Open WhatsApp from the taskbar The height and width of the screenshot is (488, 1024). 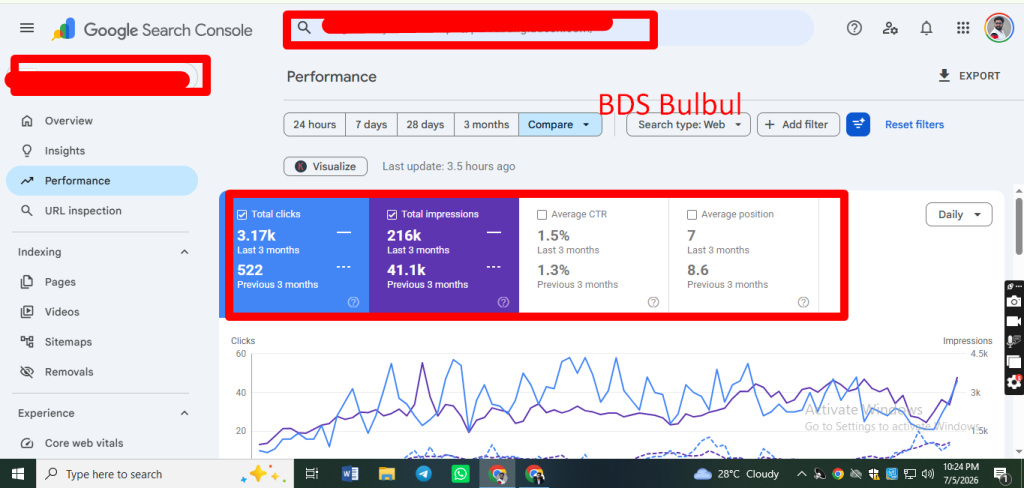coord(460,474)
